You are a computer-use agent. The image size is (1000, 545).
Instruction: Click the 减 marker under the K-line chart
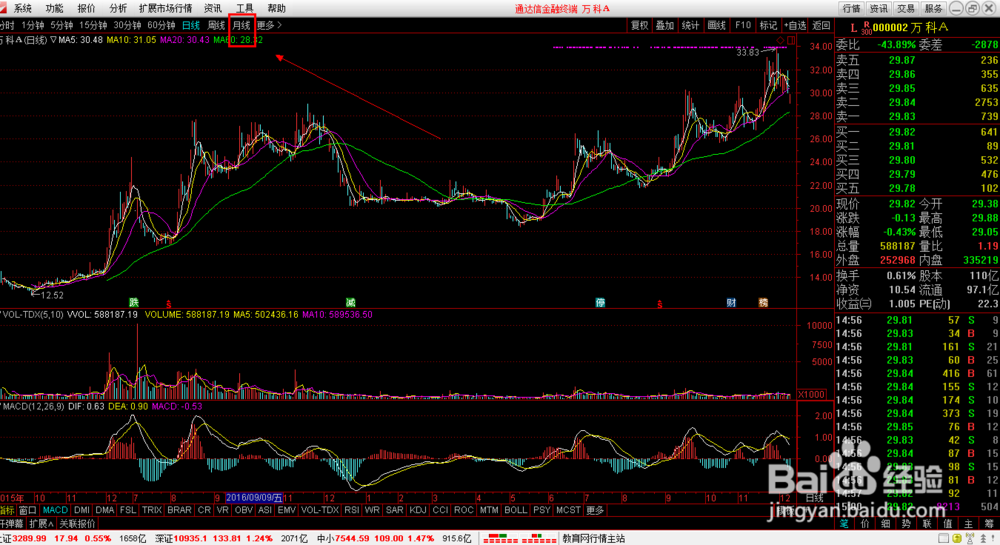(350, 302)
